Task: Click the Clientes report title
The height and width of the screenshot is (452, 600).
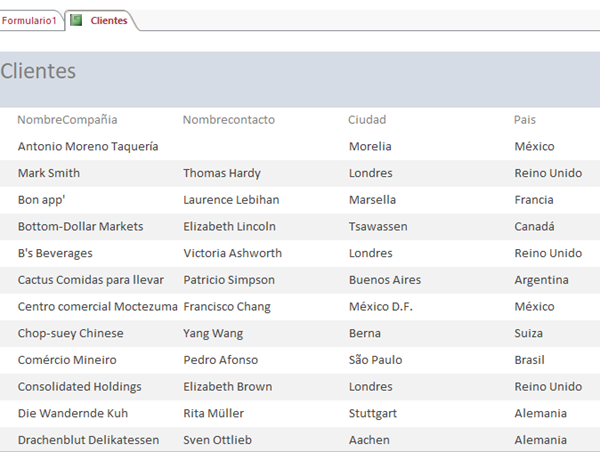Action: coord(38,71)
